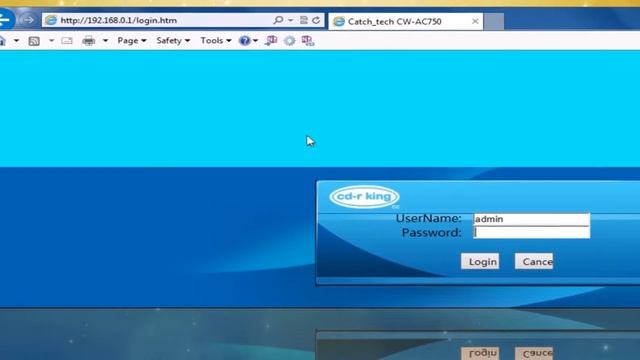Click the Cancel button

[x=534, y=262]
